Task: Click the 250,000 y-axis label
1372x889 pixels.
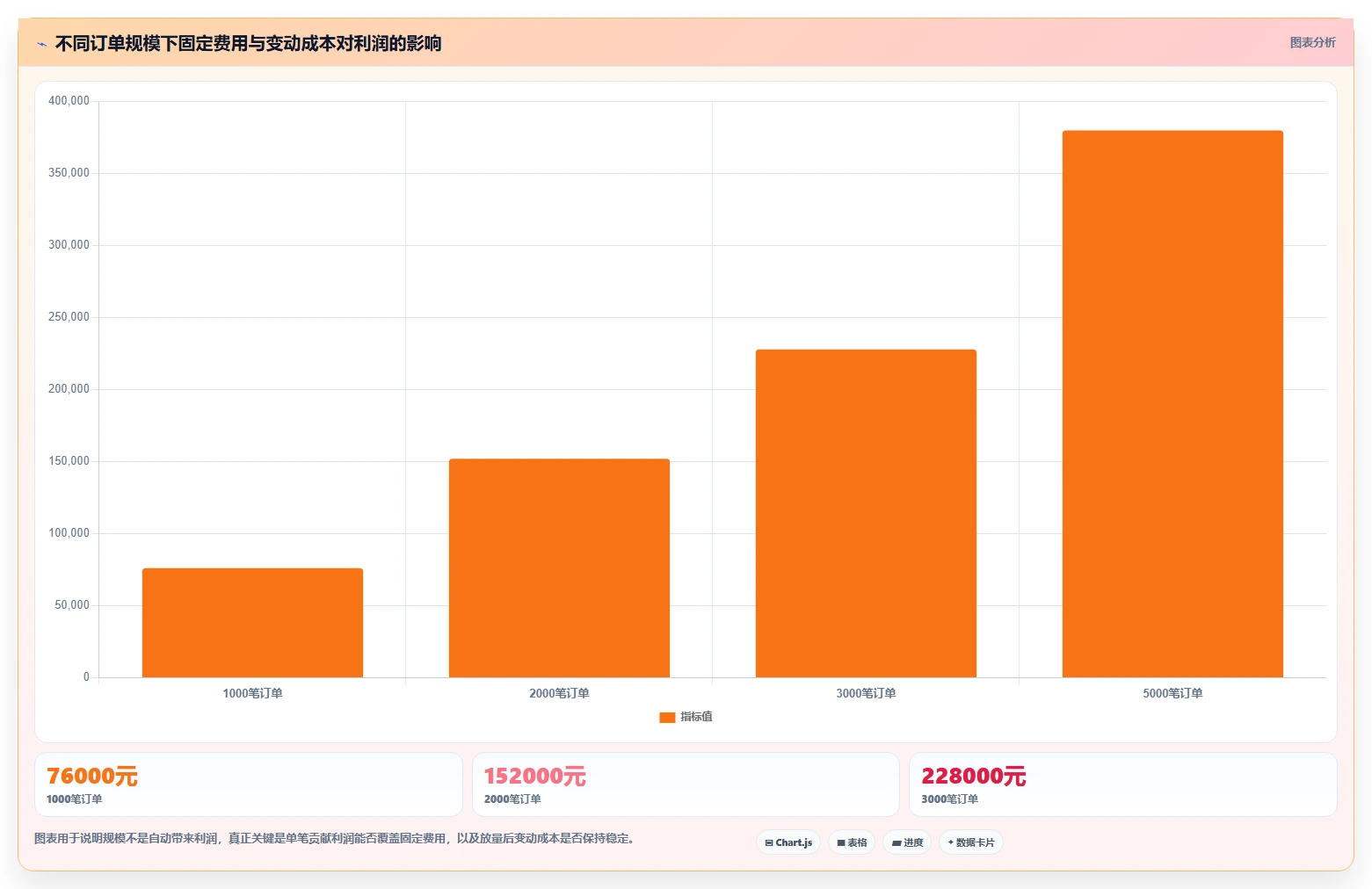Action: 69,317
